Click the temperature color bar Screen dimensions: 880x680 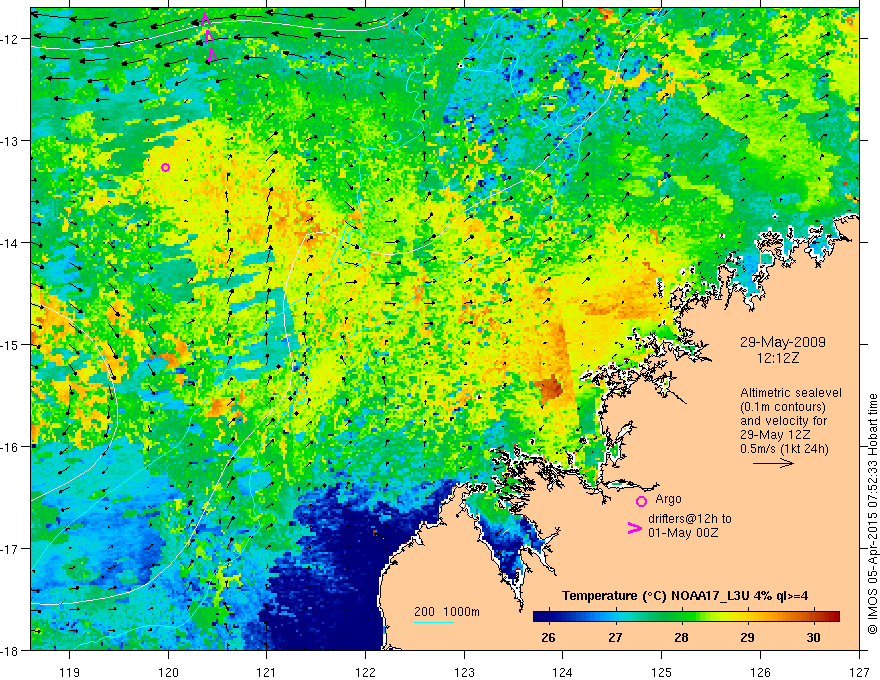click(x=686, y=617)
